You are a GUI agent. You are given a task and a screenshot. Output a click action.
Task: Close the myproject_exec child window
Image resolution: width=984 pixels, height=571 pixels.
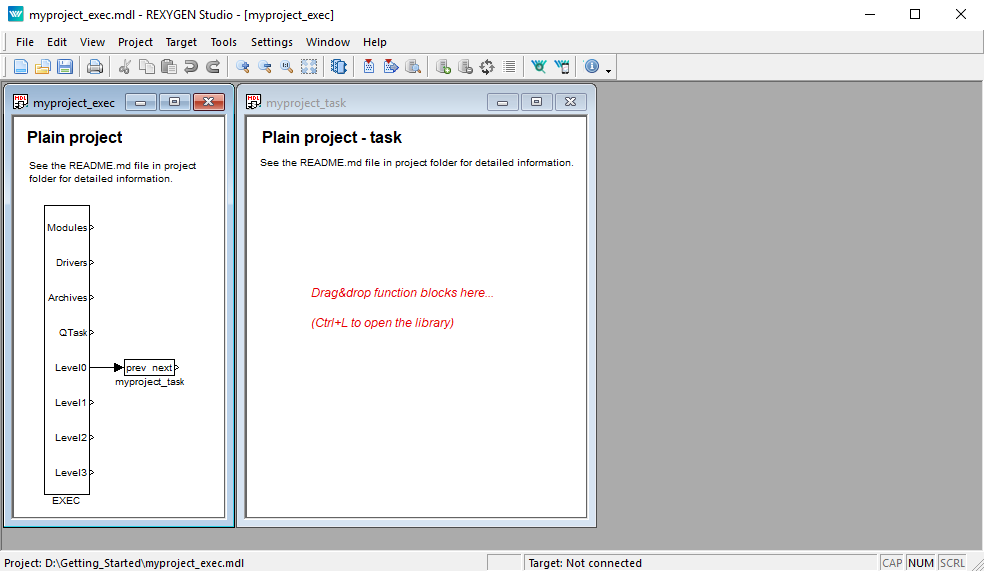[208, 102]
